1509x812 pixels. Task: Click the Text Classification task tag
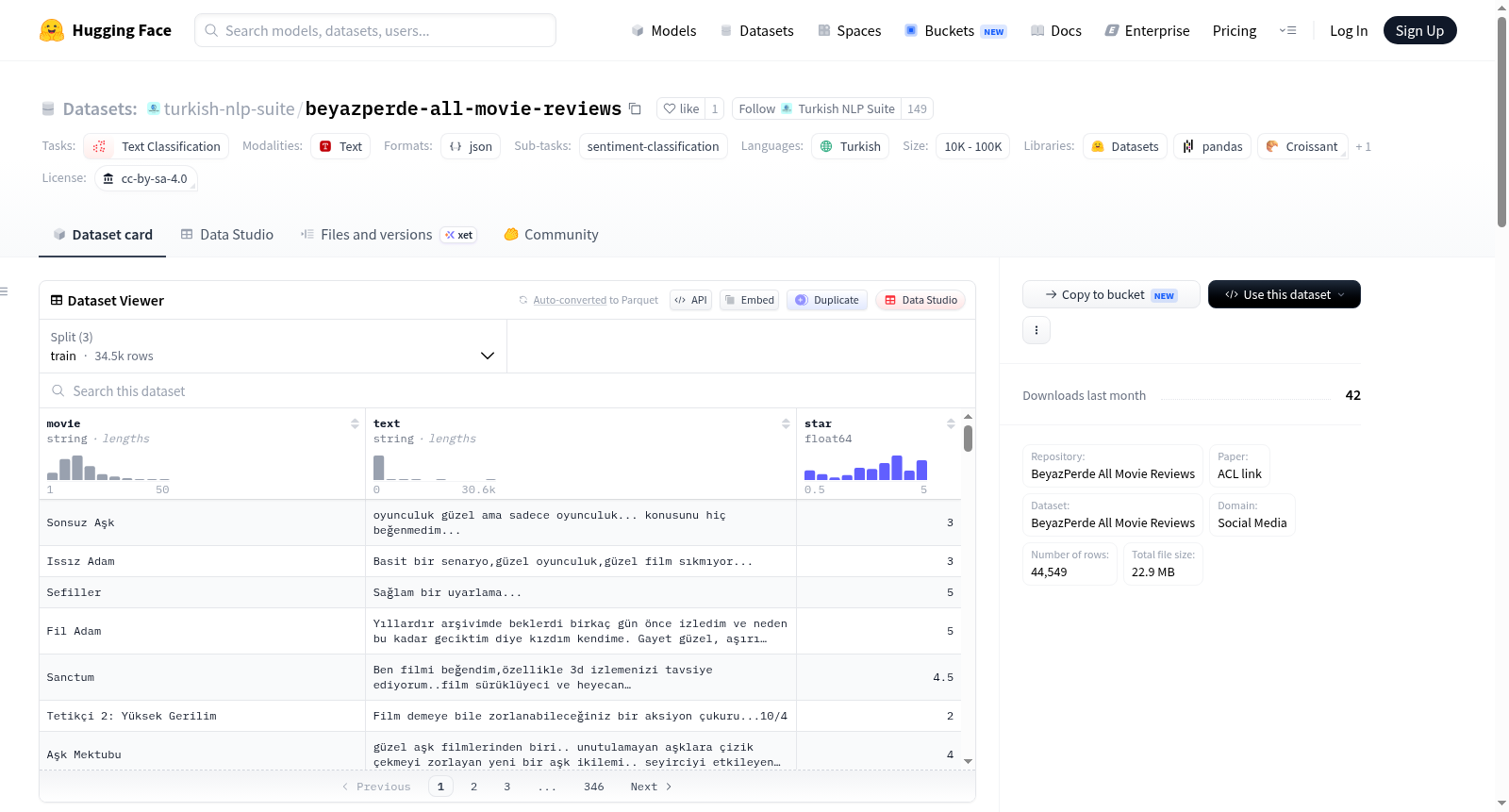click(x=157, y=146)
